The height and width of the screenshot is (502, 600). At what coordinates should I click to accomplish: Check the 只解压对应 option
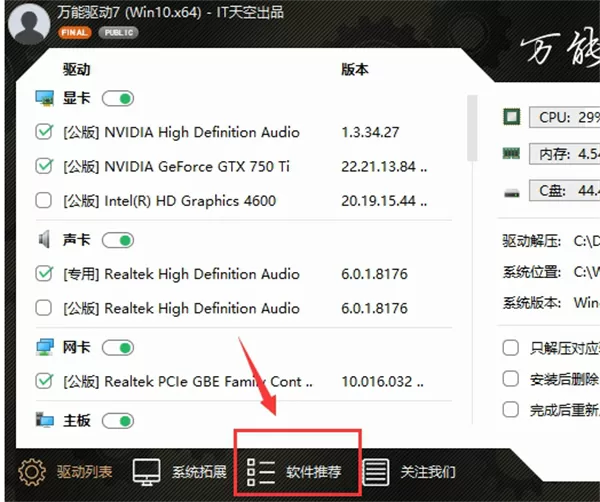tap(511, 348)
